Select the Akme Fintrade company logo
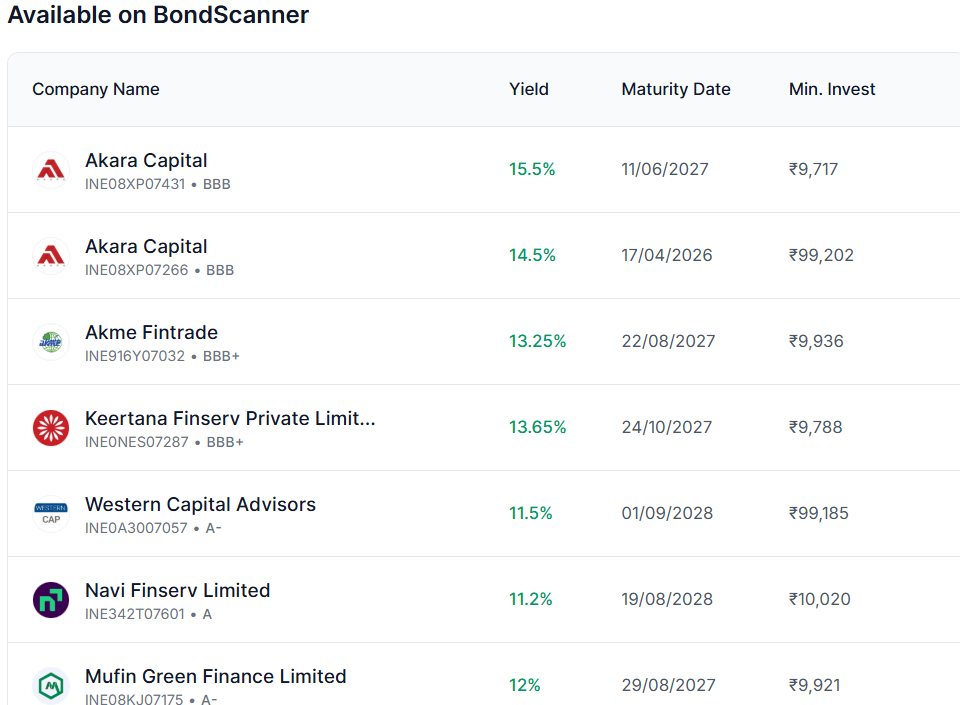 coord(50,341)
